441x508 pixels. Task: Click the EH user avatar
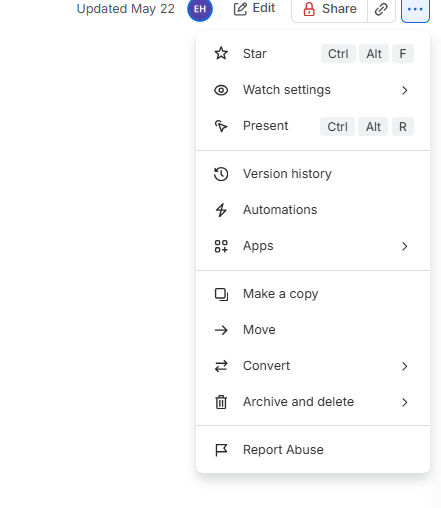(200, 9)
